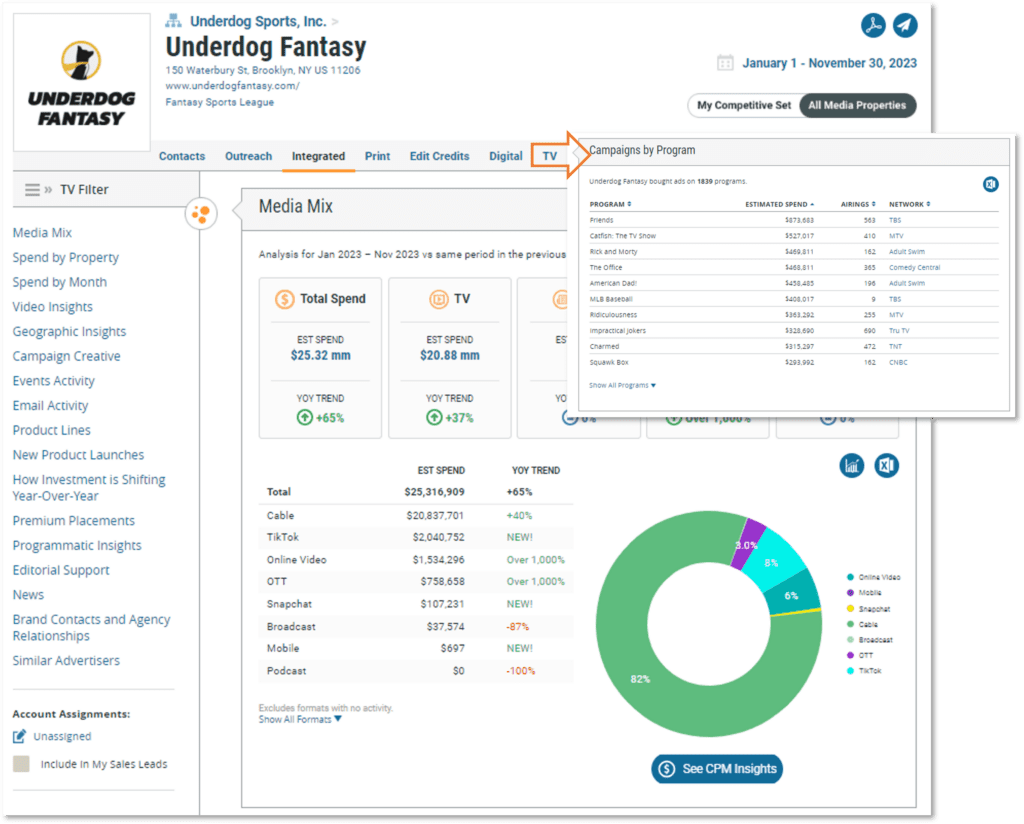
Task: Expand Show All Formats
Action: tap(300, 719)
